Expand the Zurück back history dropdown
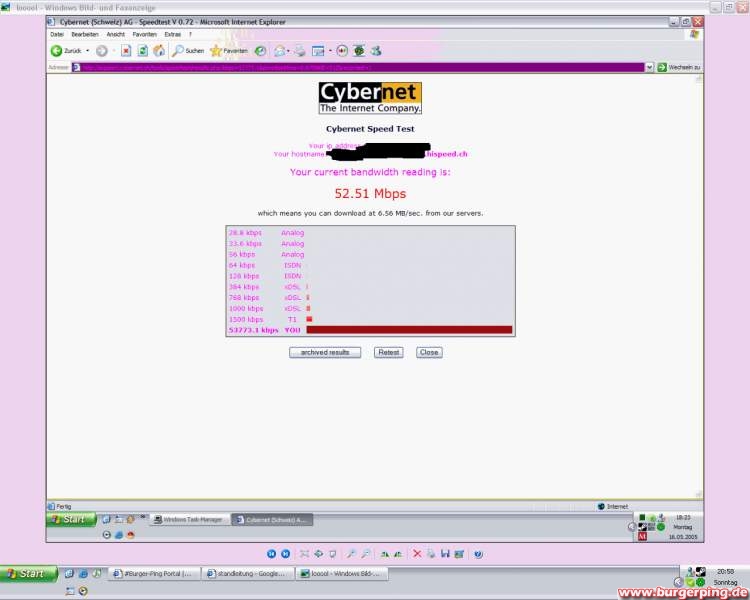Screen dimensions: 750x600 pos(87,50)
